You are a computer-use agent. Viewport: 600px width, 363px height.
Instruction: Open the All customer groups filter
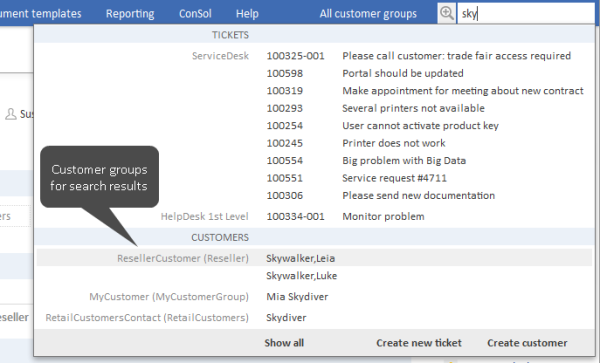[x=368, y=14]
